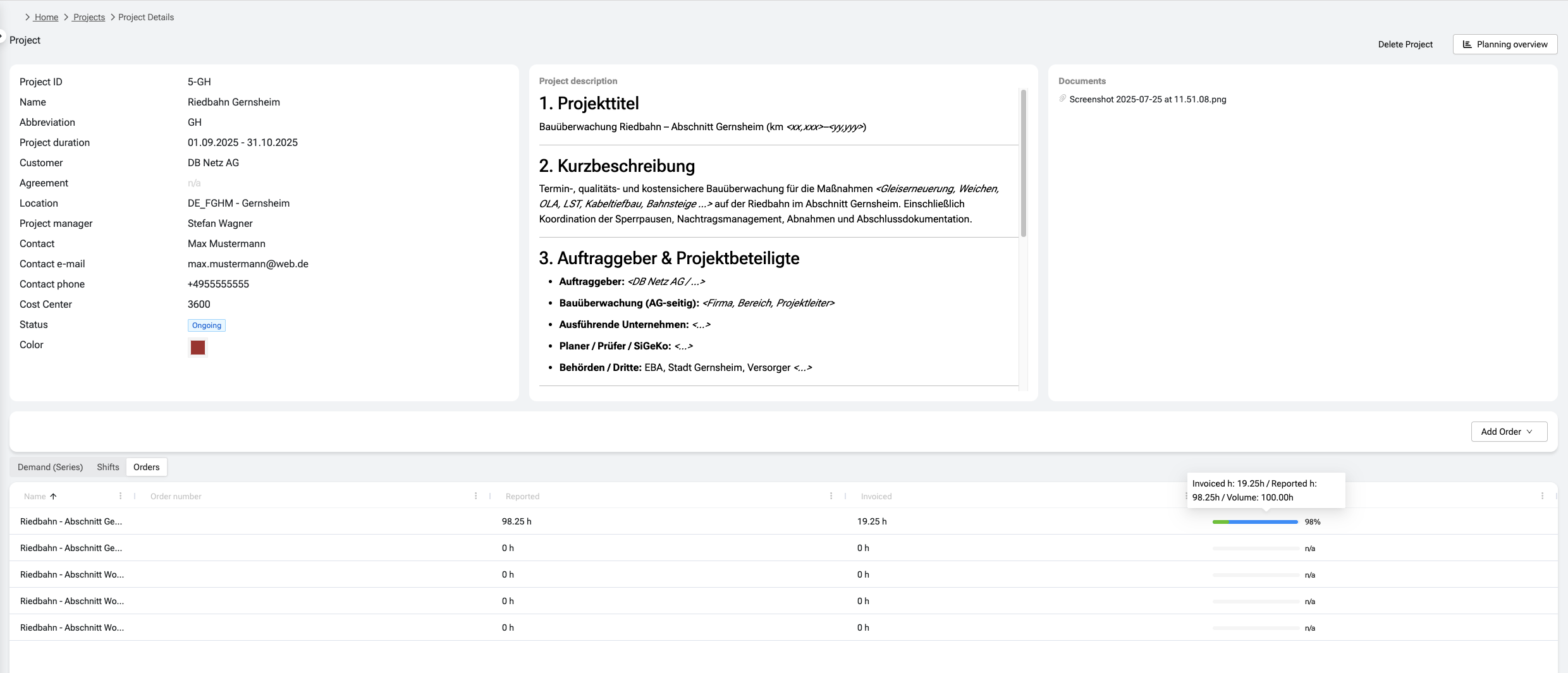Click the heading 2. Kurzbeschreibung
Image resolution: width=1568 pixels, height=673 pixels.
click(616, 166)
